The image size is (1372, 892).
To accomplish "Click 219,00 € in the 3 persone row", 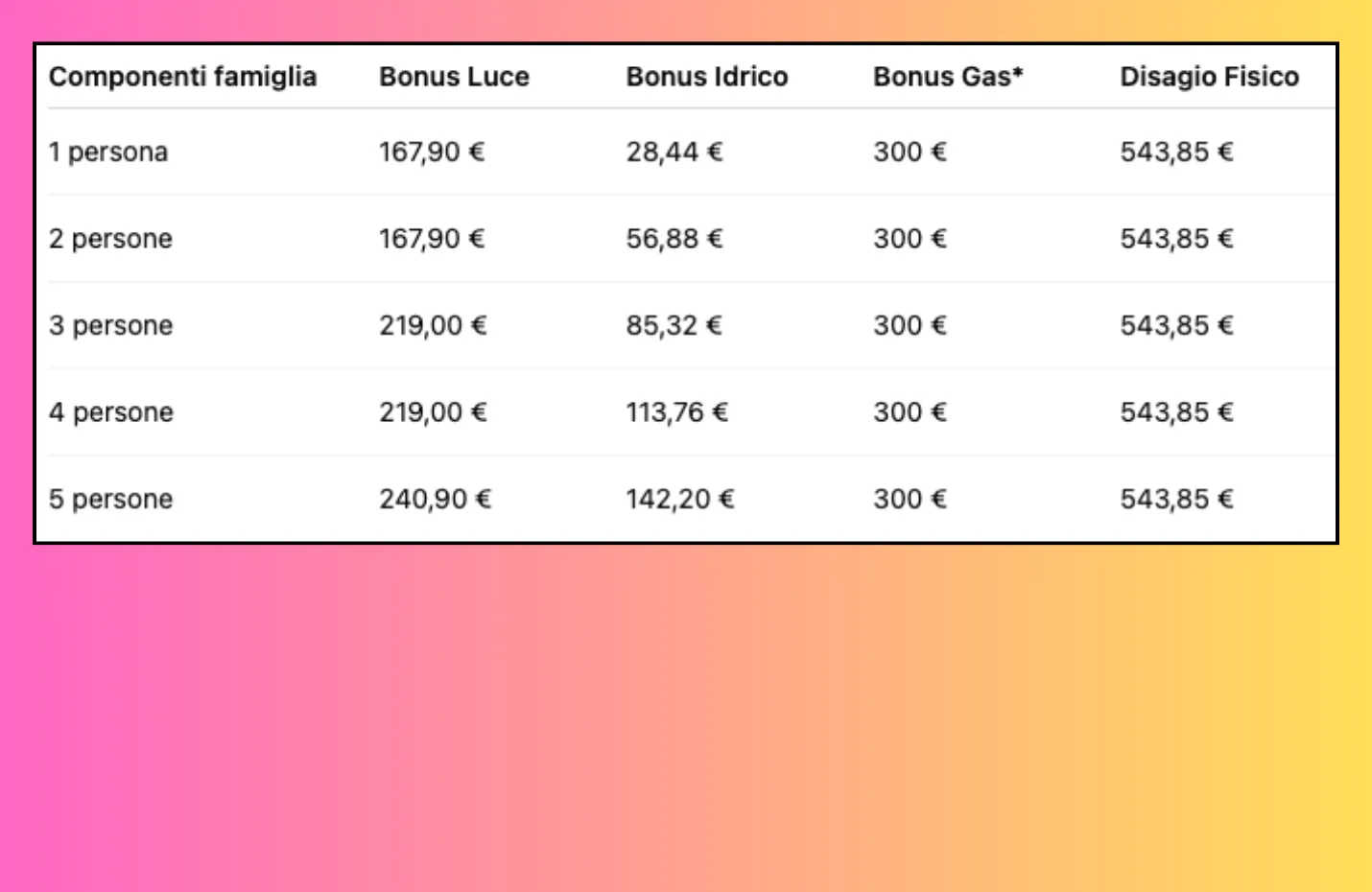I will (433, 325).
